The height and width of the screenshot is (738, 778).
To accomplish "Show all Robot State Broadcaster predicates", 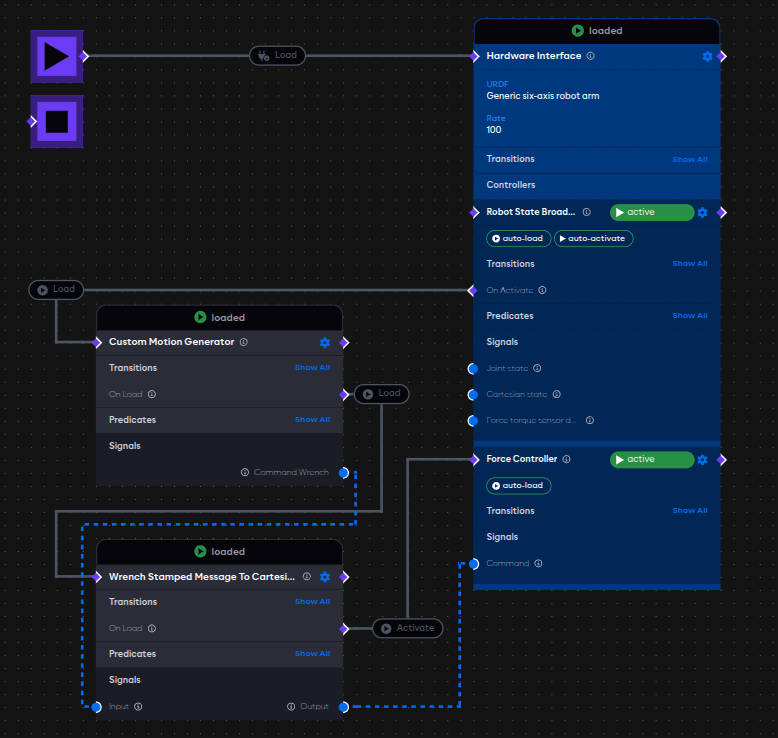I will (x=690, y=316).
